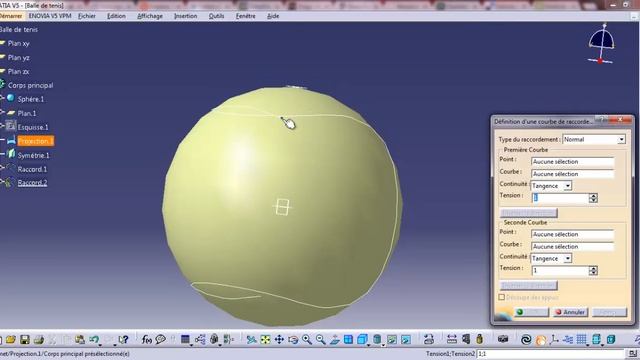Open Première Courbe Continuité dropdown
640x360 pixels.
click(x=567, y=186)
